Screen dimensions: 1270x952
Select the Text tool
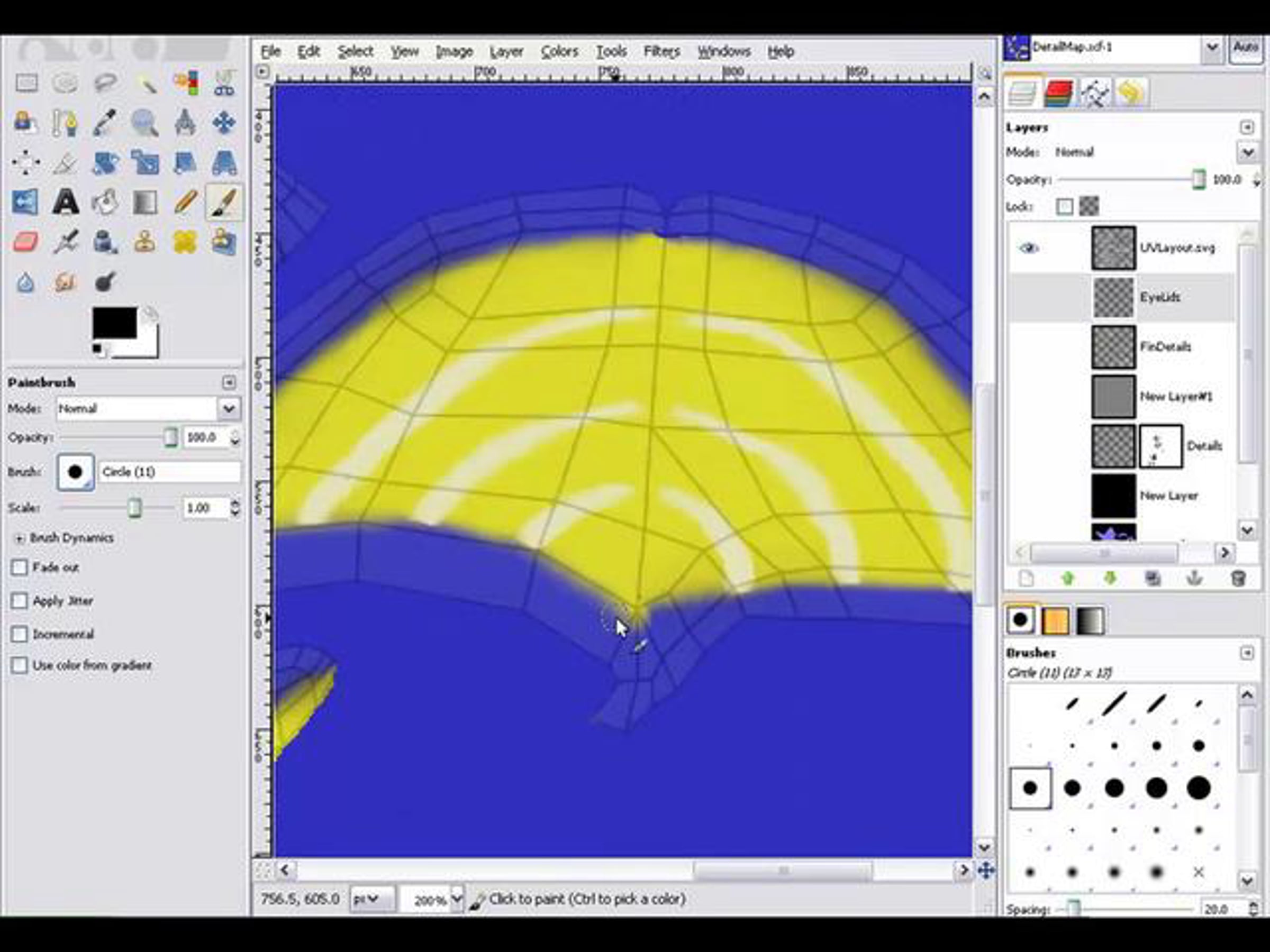point(66,203)
